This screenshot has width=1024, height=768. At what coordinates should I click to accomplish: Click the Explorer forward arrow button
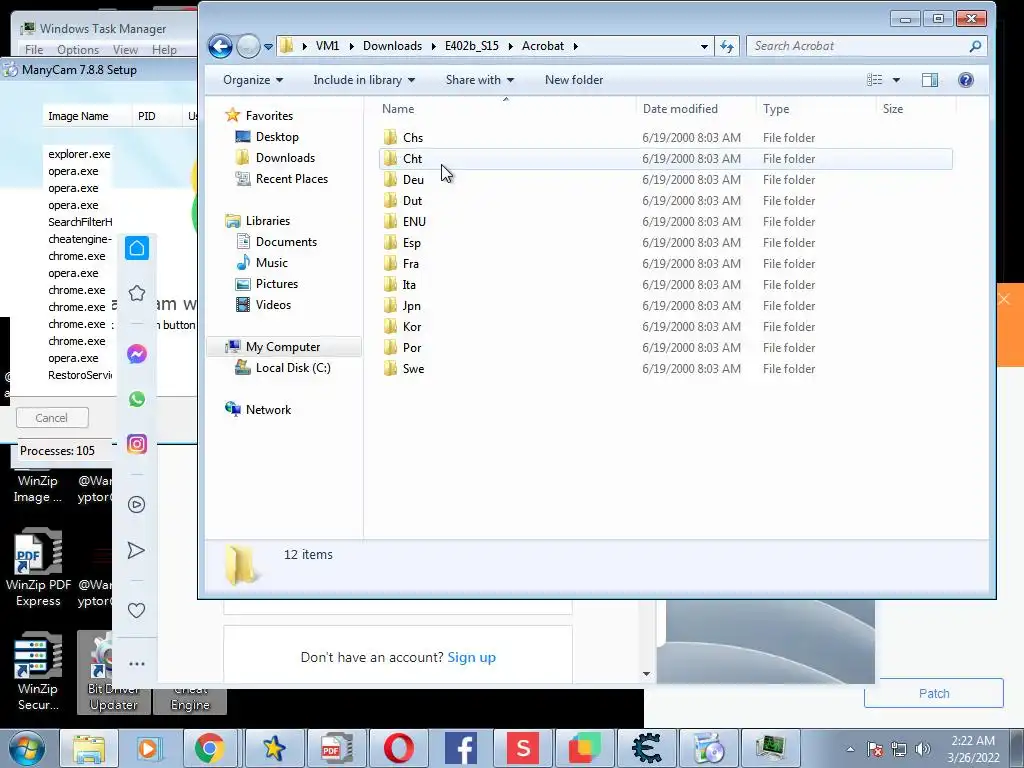248,46
